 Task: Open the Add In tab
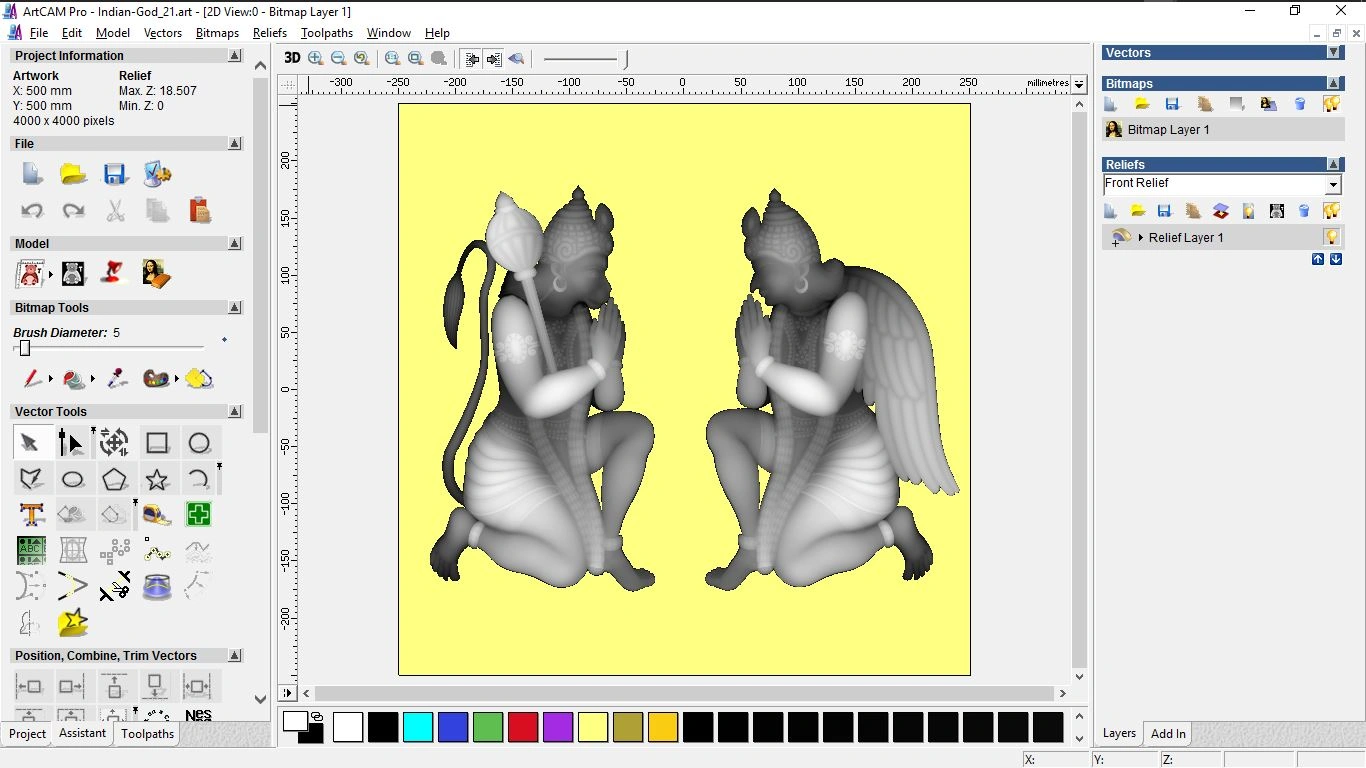1168,733
